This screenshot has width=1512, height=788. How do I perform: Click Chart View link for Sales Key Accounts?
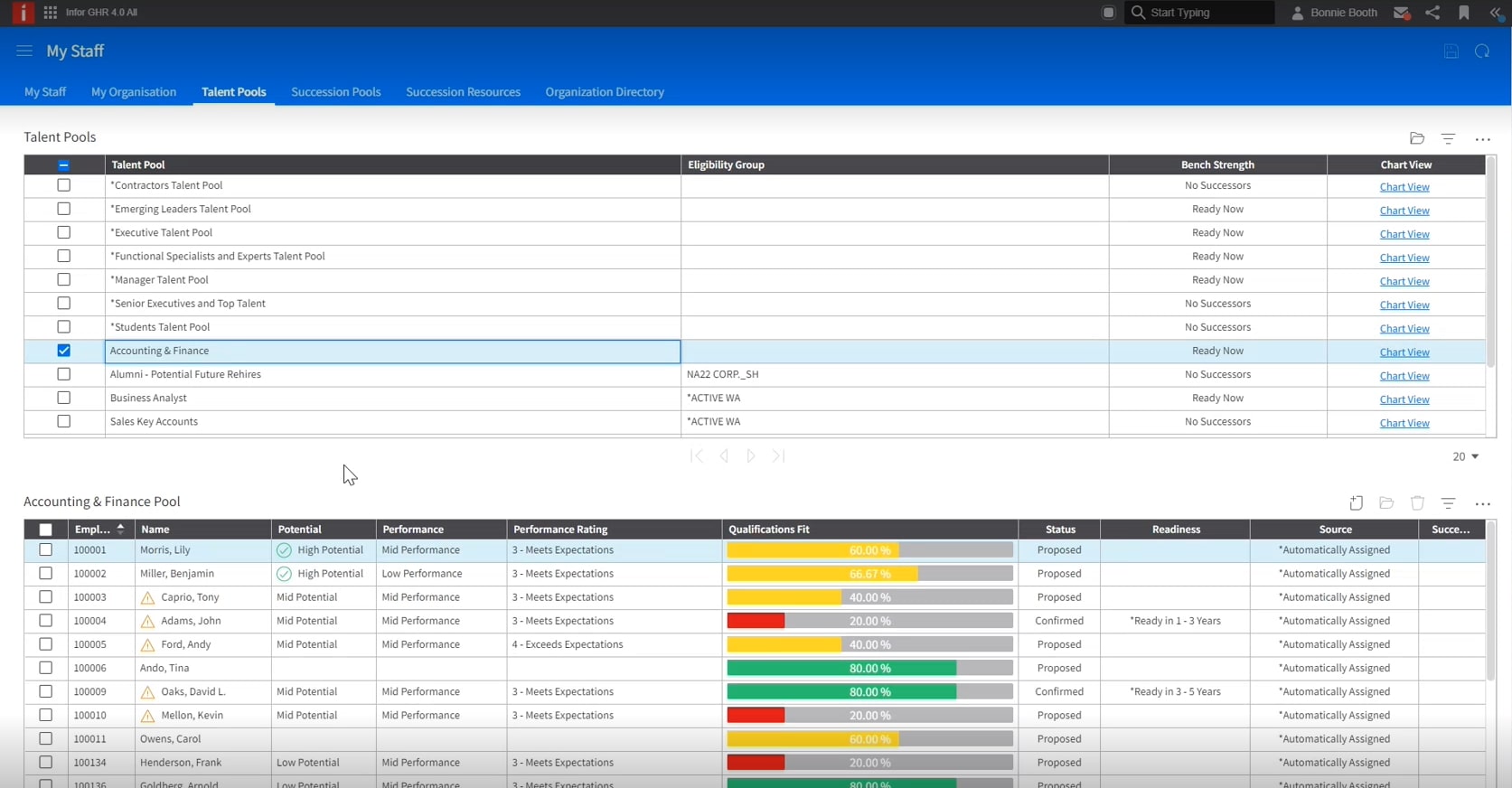pyautogui.click(x=1404, y=423)
